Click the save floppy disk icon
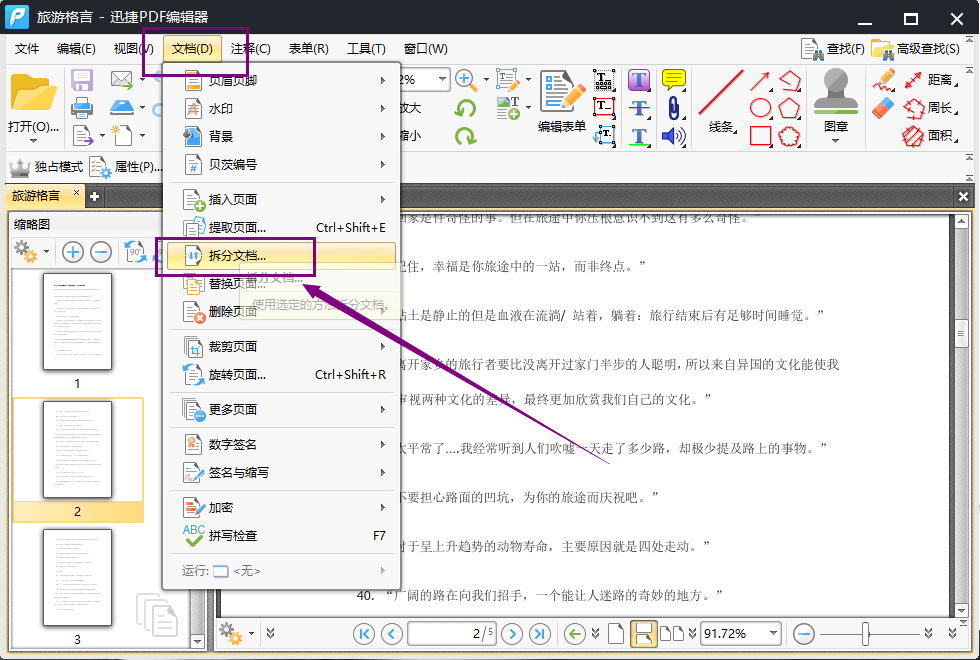The height and width of the screenshot is (660, 980). pyautogui.click(x=82, y=80)
